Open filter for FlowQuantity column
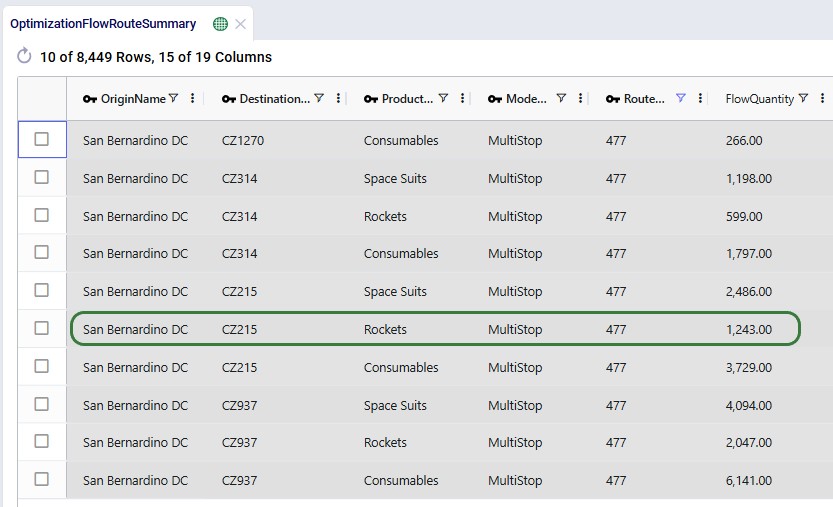833x507 pixels. coord(803,98)
